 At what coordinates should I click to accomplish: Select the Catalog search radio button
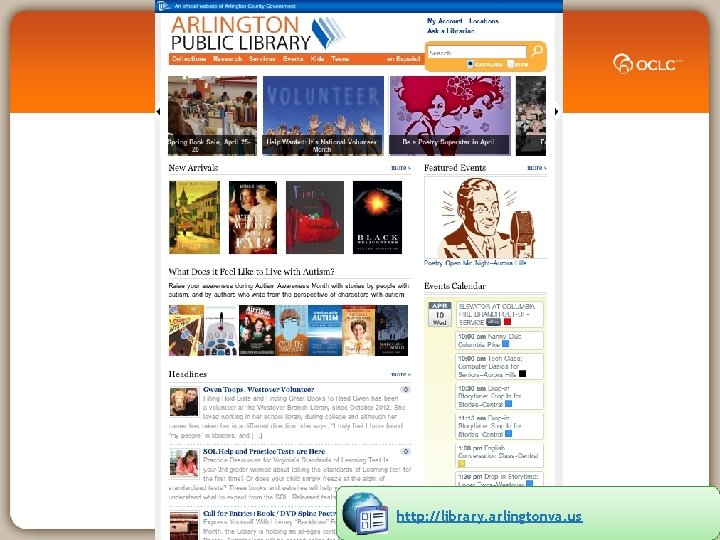[x=470, y=64]
